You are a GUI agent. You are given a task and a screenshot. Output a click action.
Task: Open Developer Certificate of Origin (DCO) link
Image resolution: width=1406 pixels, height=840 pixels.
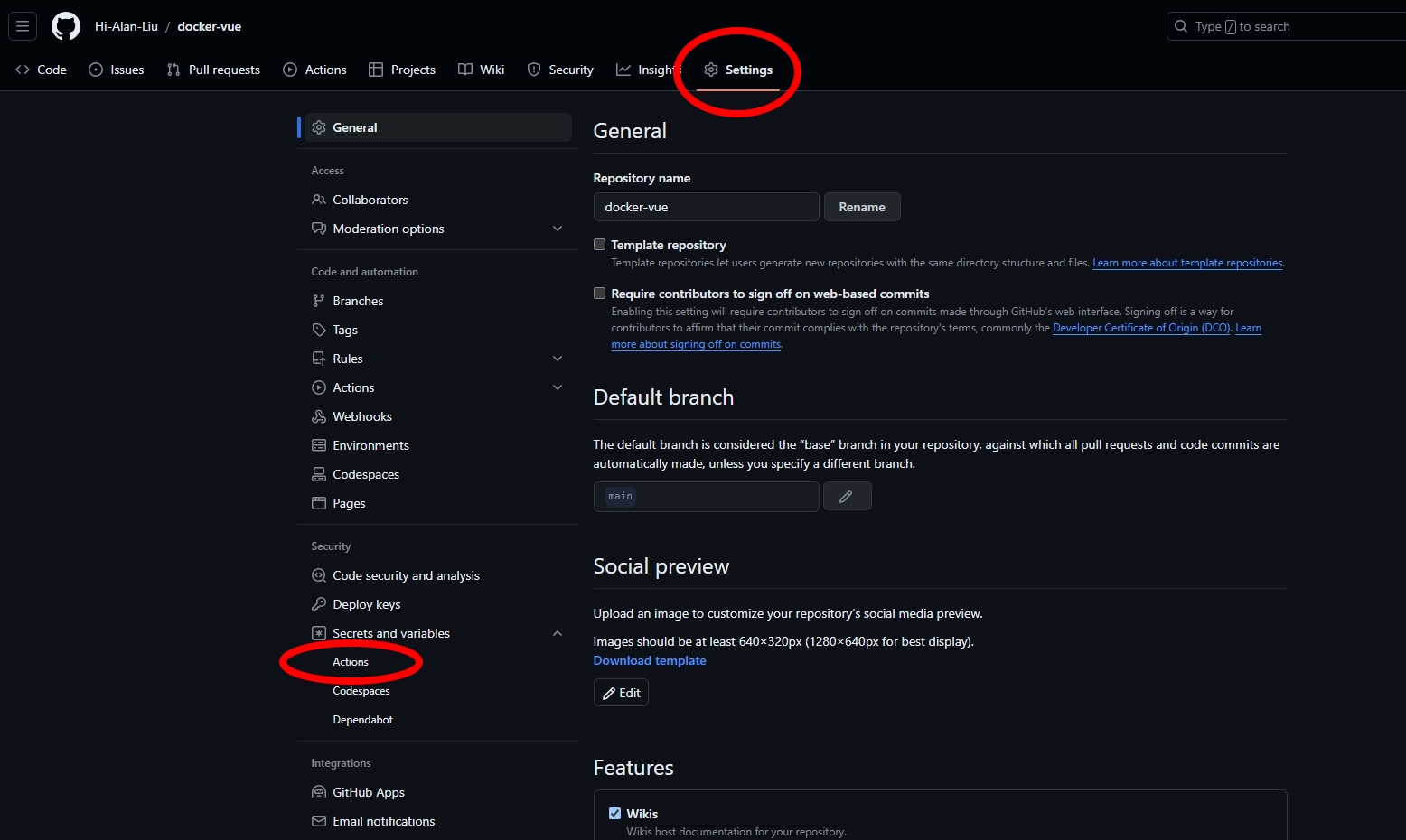click(x=1141, y=328)
